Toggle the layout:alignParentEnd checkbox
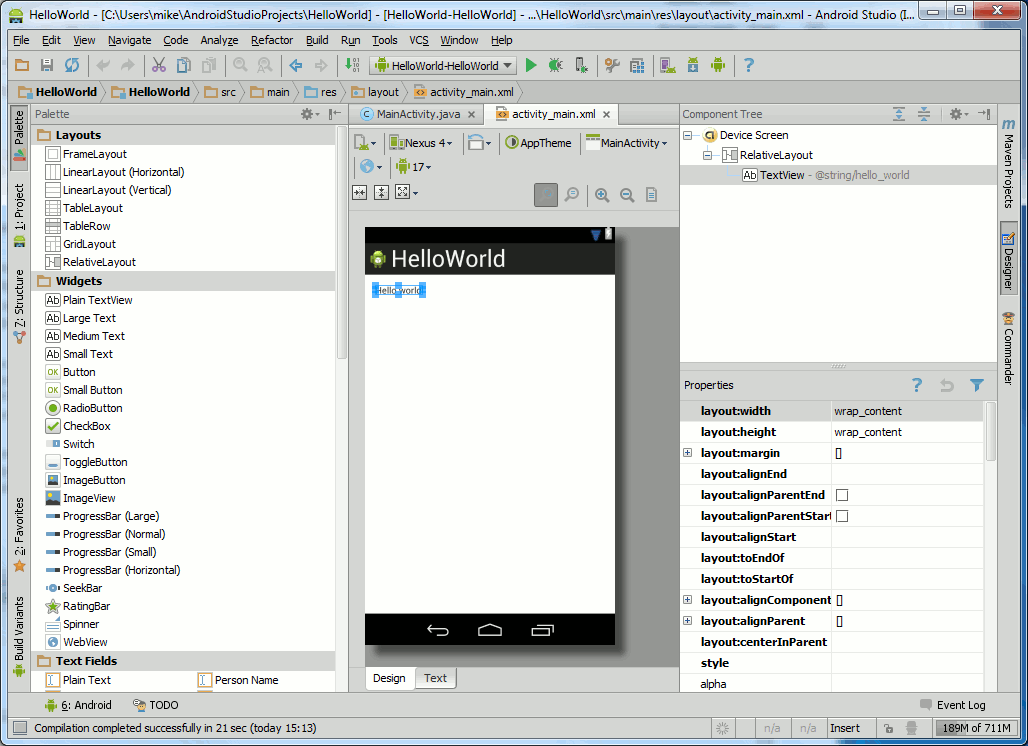The width and height of the screenshot is (1028, 746). (842, 495)
